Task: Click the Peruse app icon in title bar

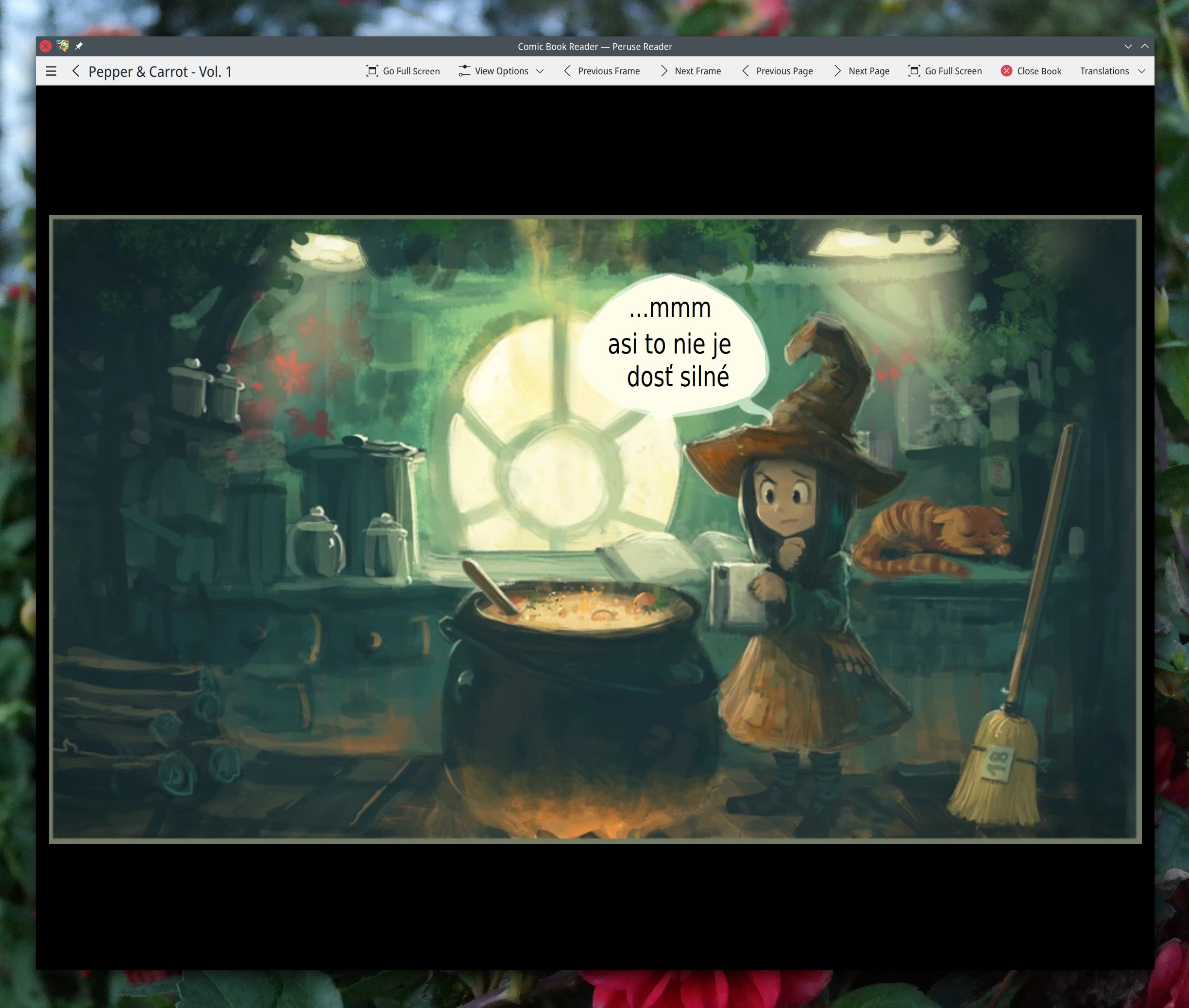Action: [62, 46]
